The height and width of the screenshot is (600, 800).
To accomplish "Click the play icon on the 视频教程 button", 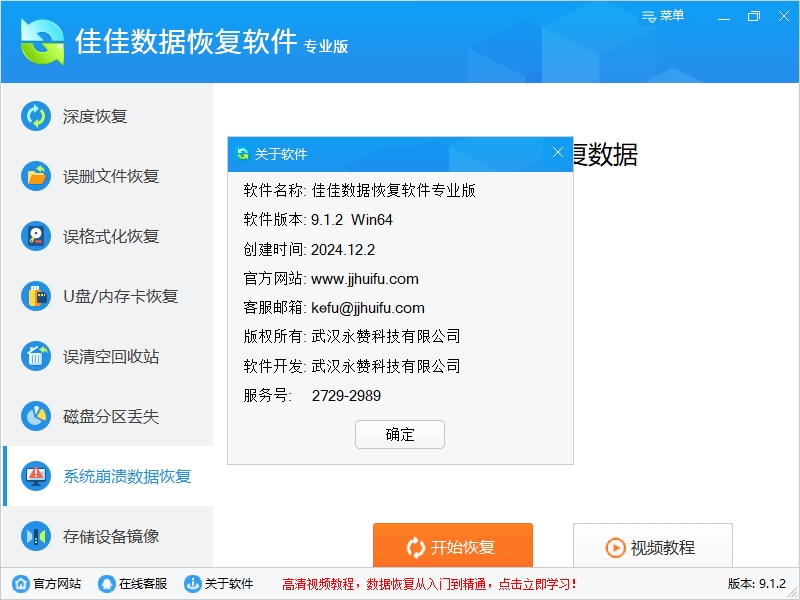I will pos(615,547).
